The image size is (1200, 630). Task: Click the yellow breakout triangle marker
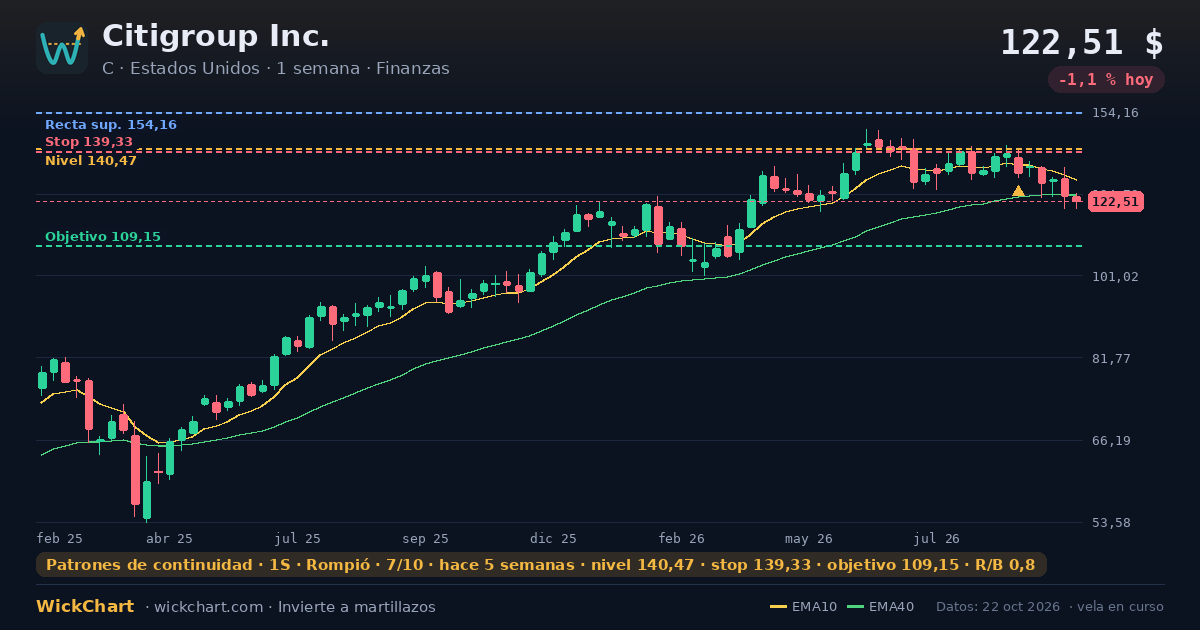pos(1018,190)
